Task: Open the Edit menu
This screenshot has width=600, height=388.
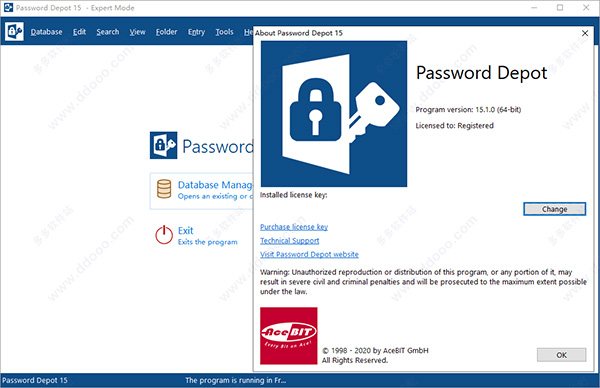Action: click(79, 32)
